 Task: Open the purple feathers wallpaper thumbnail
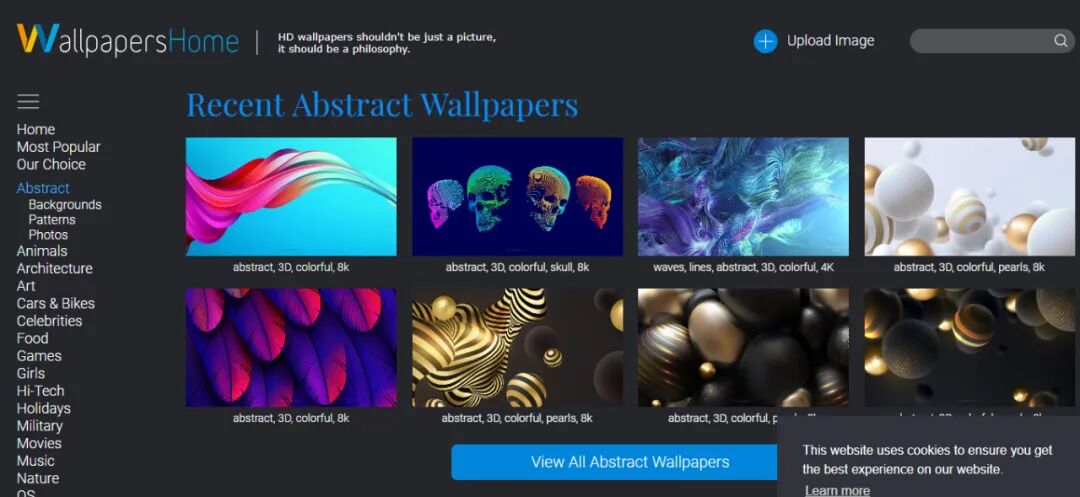pos(291,348)
